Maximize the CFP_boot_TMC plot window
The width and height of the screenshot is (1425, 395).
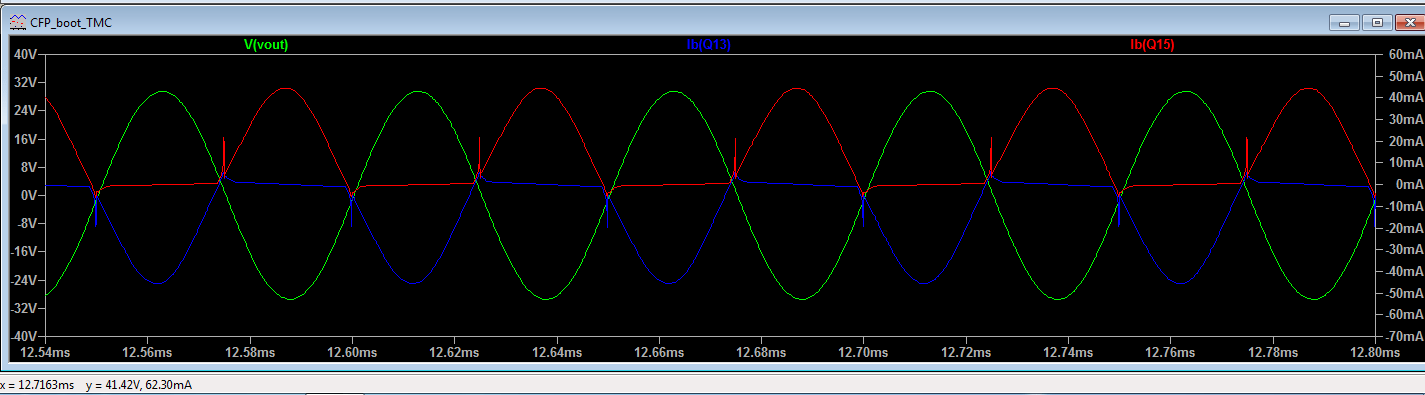(1376, 22)
